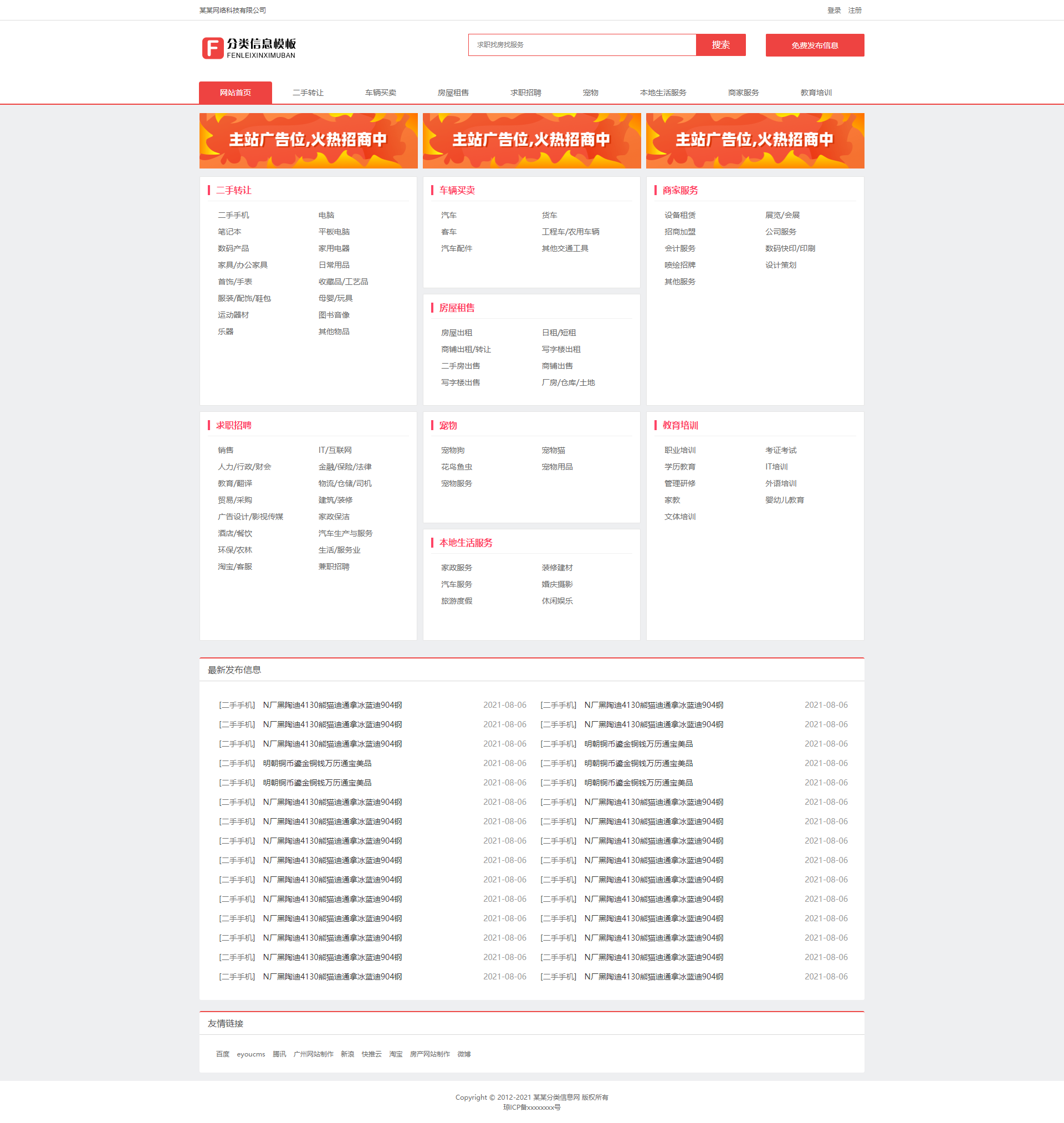1064x1123 pixels.
Task: Open the 教育培训 nav menu item
Action: [816, 93]
